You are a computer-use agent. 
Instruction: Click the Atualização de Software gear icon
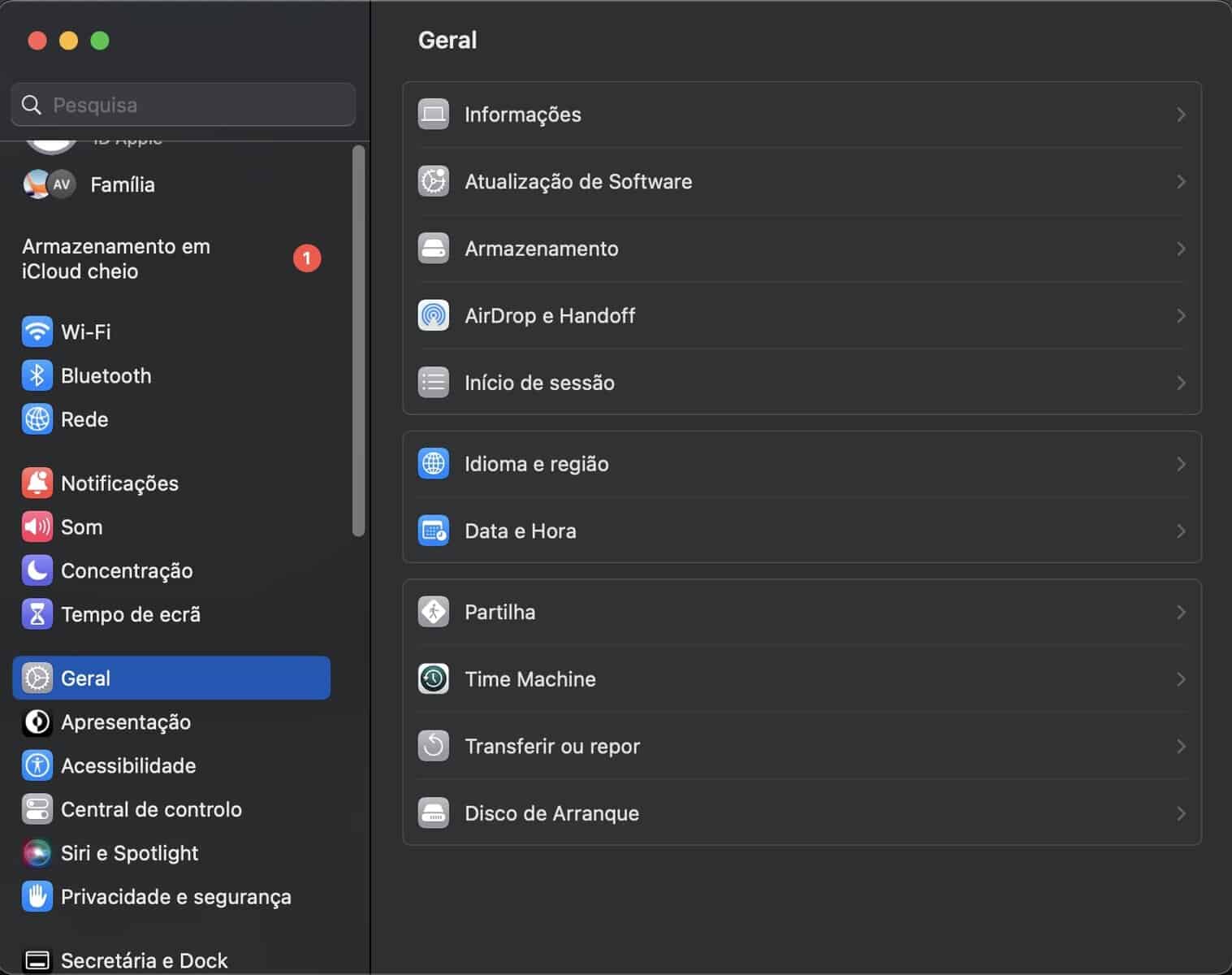coord(434,181)
